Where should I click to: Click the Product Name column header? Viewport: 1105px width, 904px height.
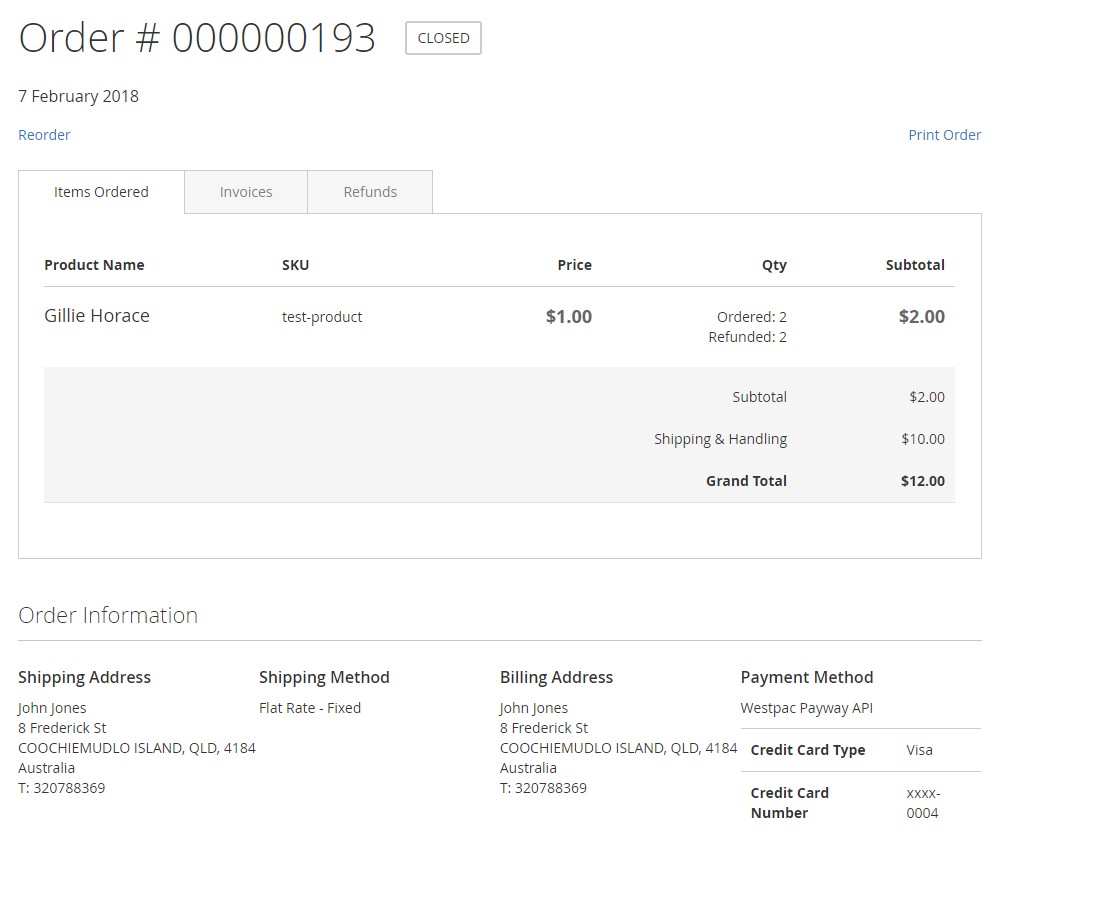click(x=94, y=265)
